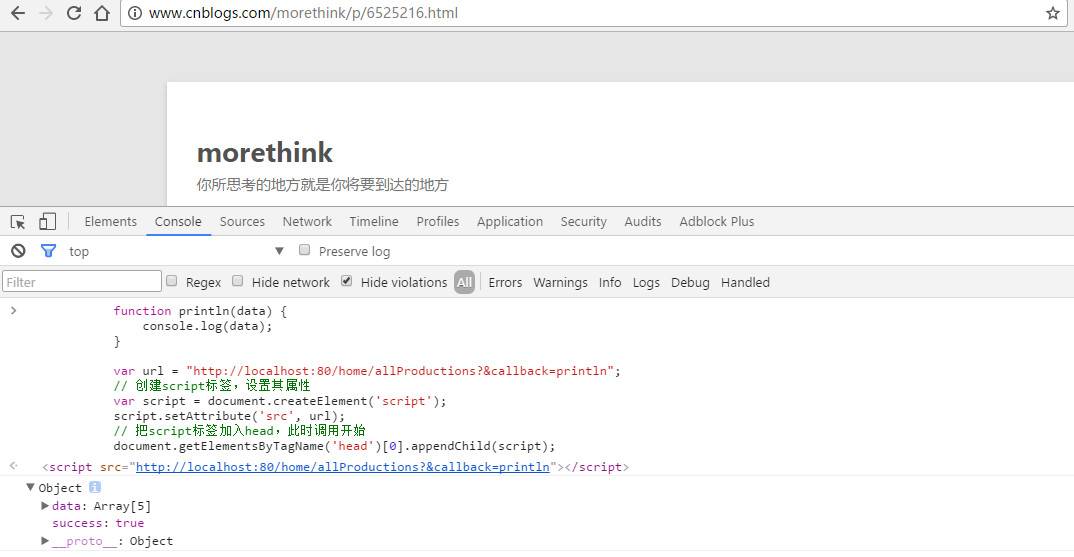The height and width of the screenshot is (557, 1074).
Task: Click the appendChild(script) code line
Action: [x=334, y=446]
